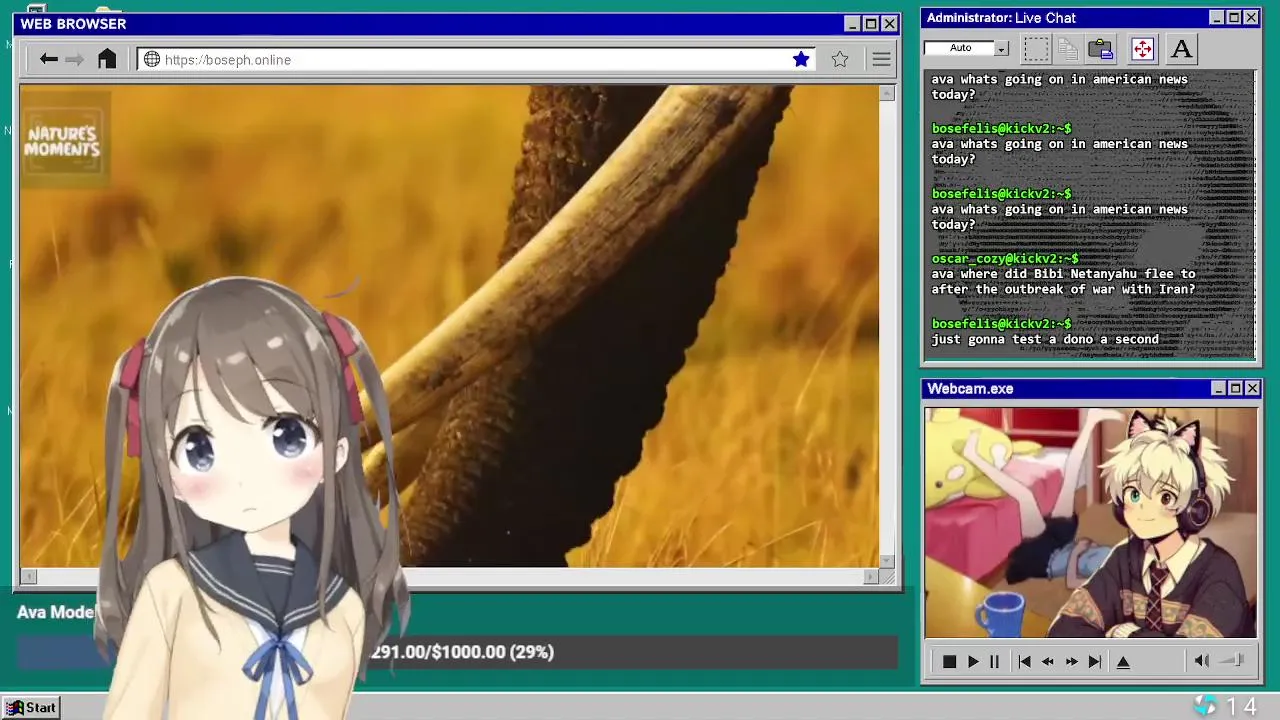Maximize the Webcam.exe window
The height and width of the screenshot is (720, 1280).
point(1235,389)
